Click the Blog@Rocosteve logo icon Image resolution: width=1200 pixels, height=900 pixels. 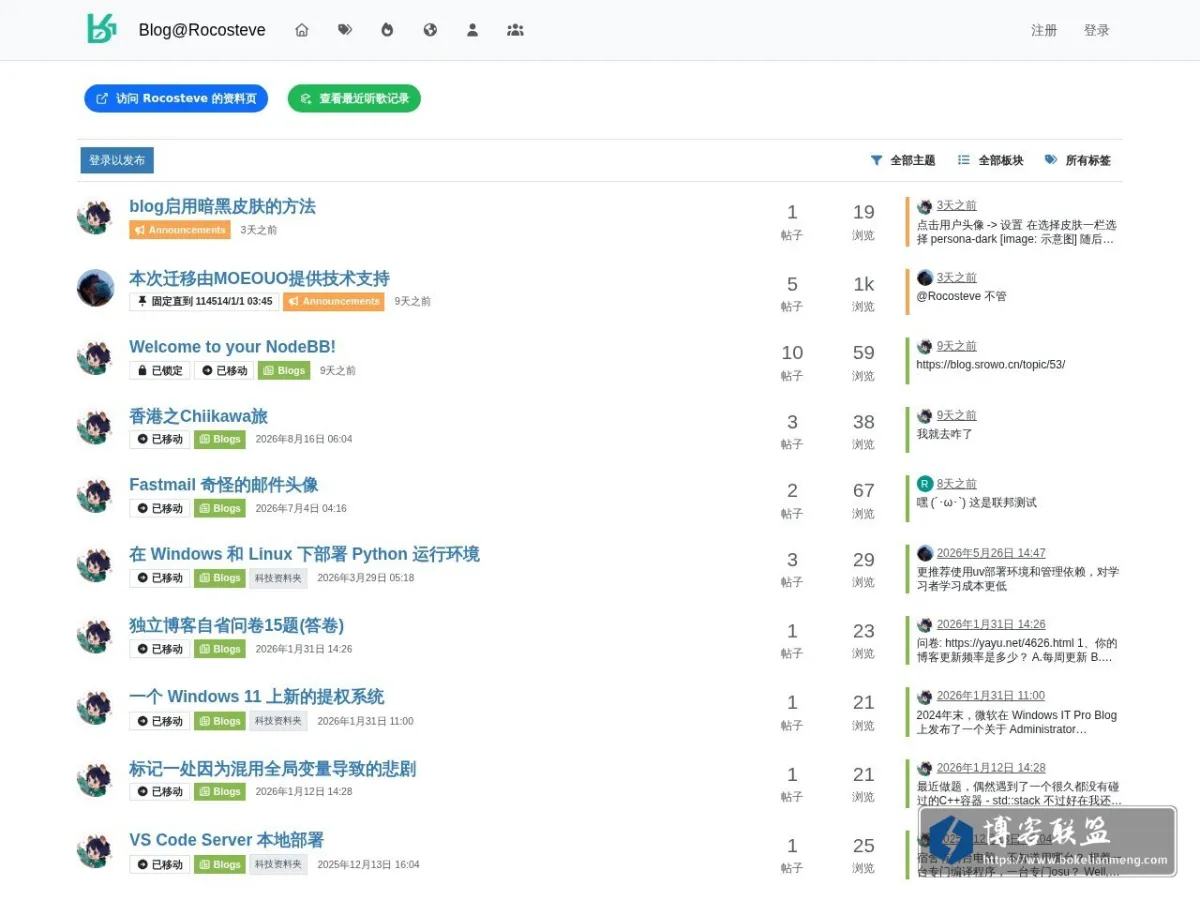point(102,29)
